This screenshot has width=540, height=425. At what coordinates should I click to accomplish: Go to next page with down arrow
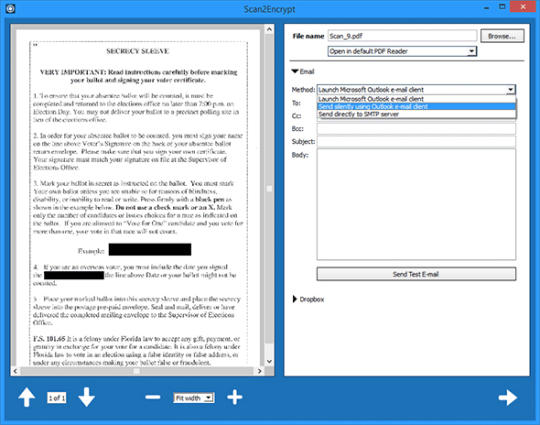point(86,397)
